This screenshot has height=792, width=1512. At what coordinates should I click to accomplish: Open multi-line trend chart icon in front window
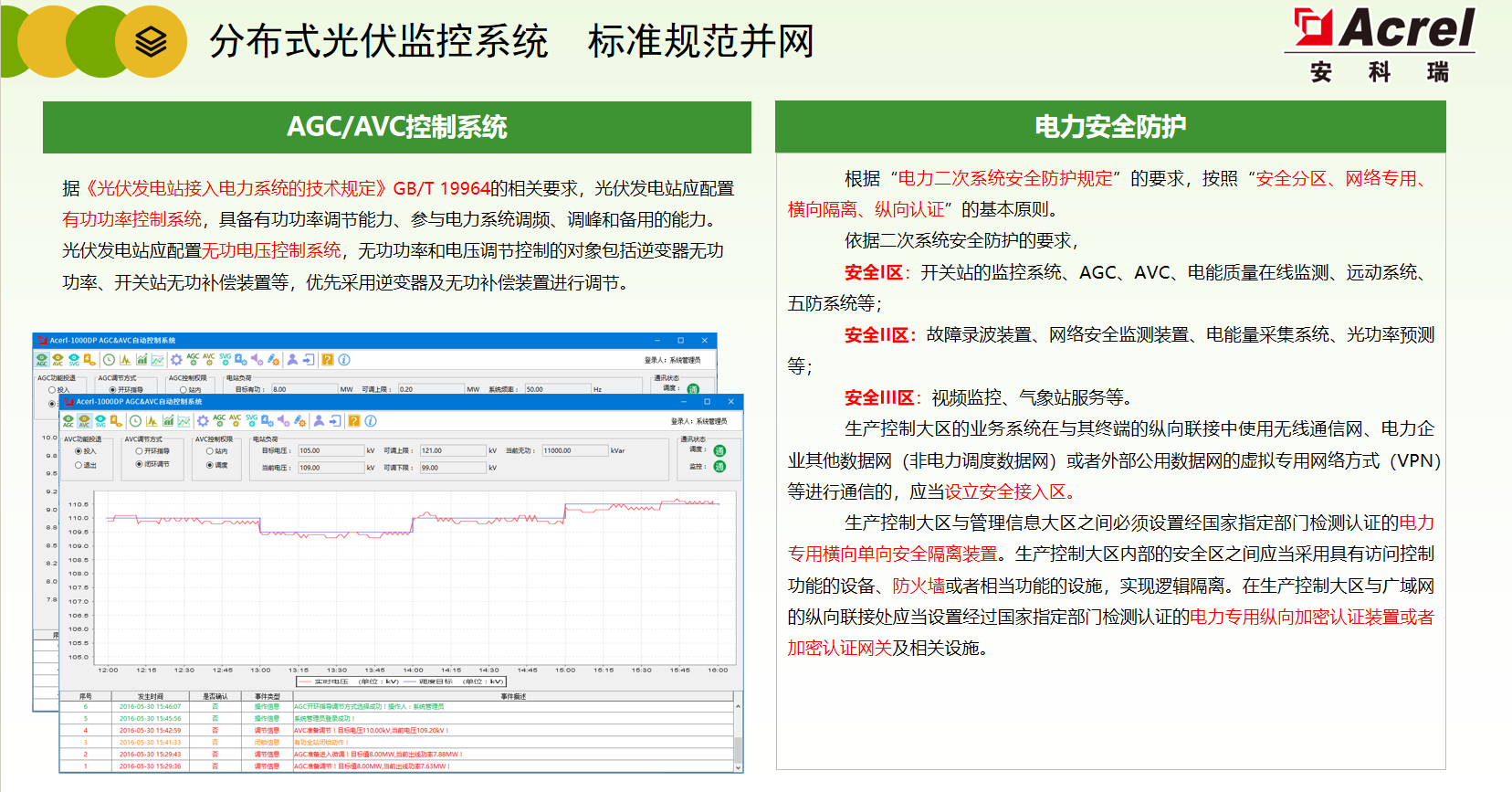point(184,421)
